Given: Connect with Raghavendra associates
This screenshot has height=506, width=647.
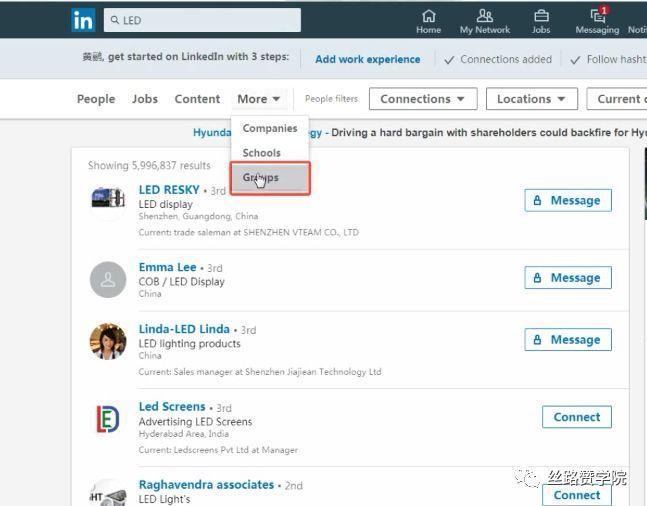Looking at the screenshot, I should click(576, 495).
